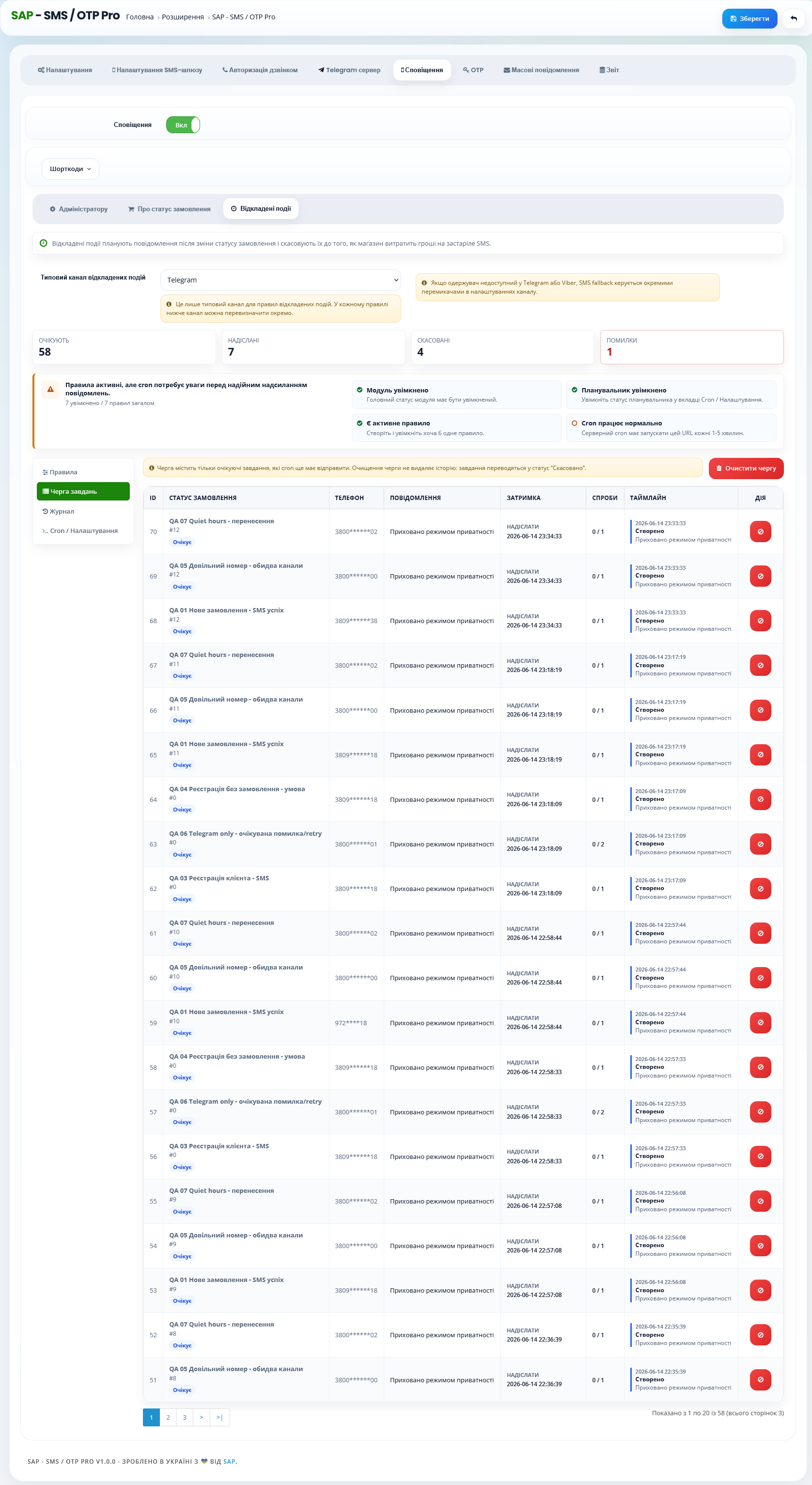Cancel queued task with ID 66

pyautogui.click(x=760, y=710)
